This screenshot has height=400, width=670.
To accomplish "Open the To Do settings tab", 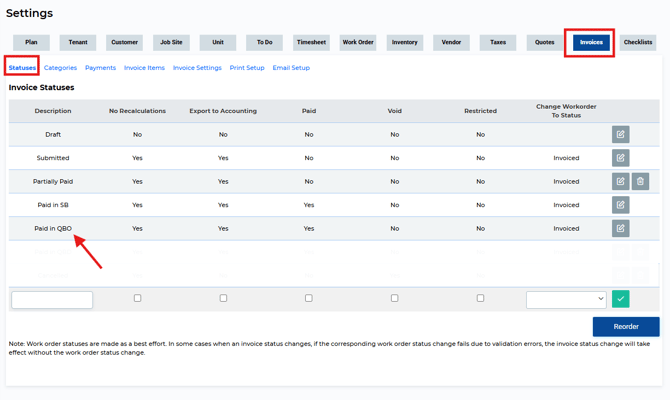I will tap(264, 42).
